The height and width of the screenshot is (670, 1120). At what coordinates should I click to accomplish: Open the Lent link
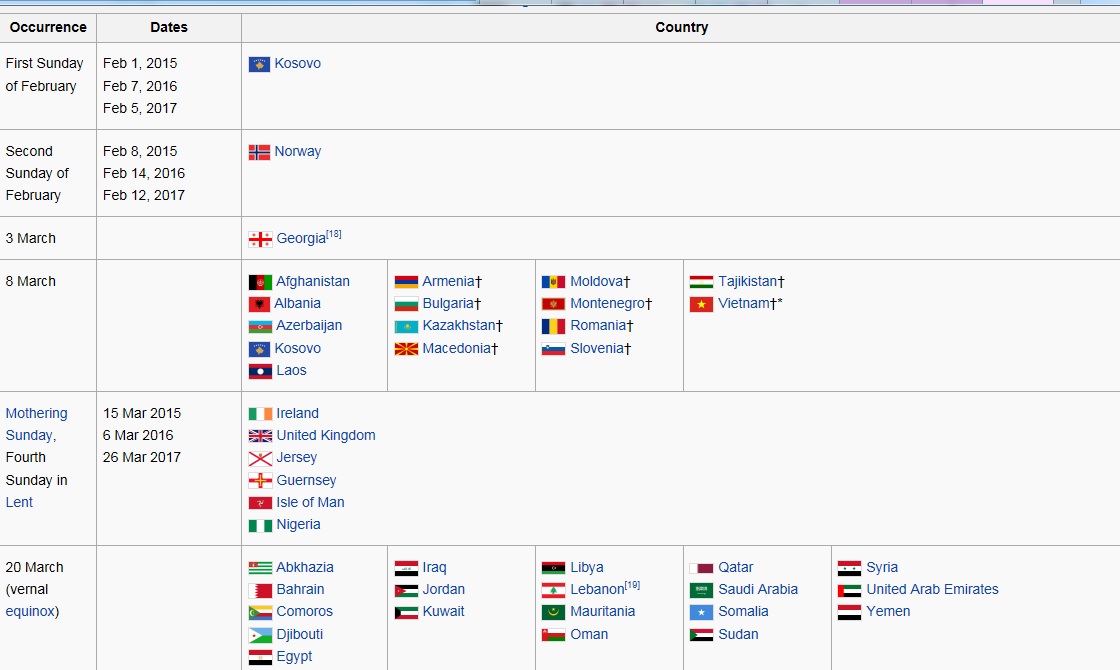point(19,502)
